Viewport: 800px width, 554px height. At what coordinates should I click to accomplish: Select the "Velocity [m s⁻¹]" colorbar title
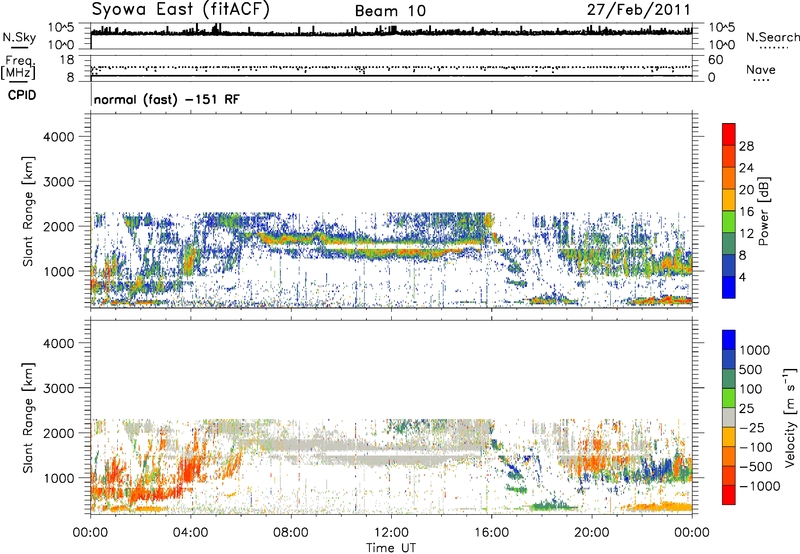(x=790, y=417)
